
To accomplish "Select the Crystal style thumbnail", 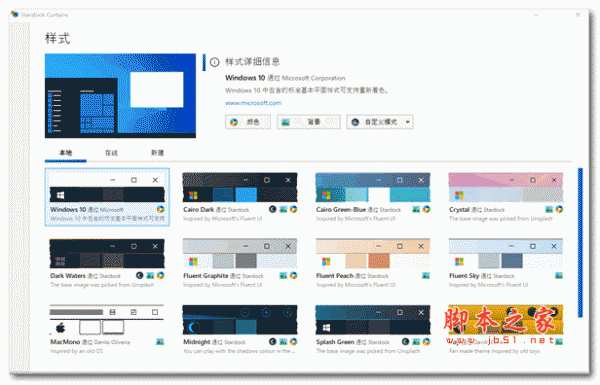I will tap(505, 188).
